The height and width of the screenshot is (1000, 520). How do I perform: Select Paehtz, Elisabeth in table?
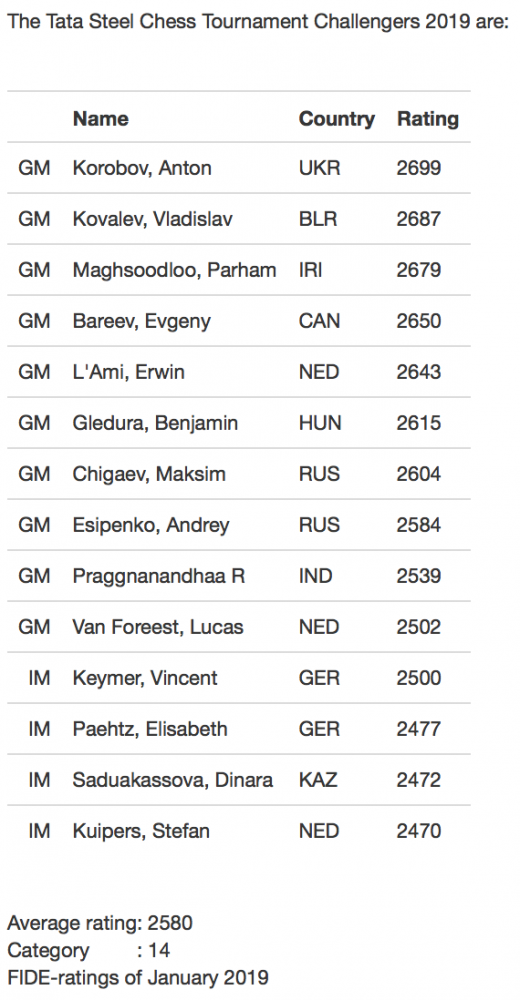coord(150,729)
